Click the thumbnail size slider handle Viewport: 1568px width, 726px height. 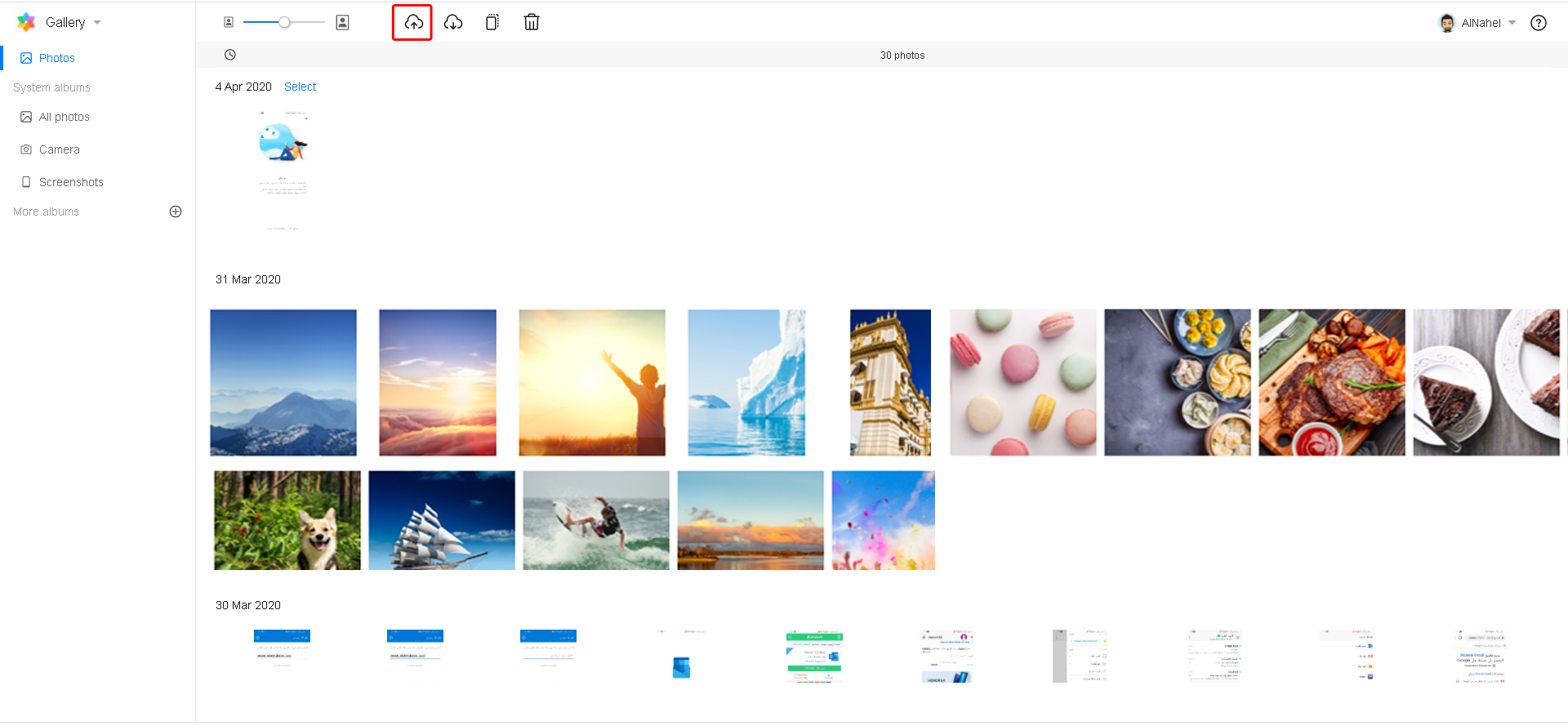pyautogui.click(x=284, y=23)
